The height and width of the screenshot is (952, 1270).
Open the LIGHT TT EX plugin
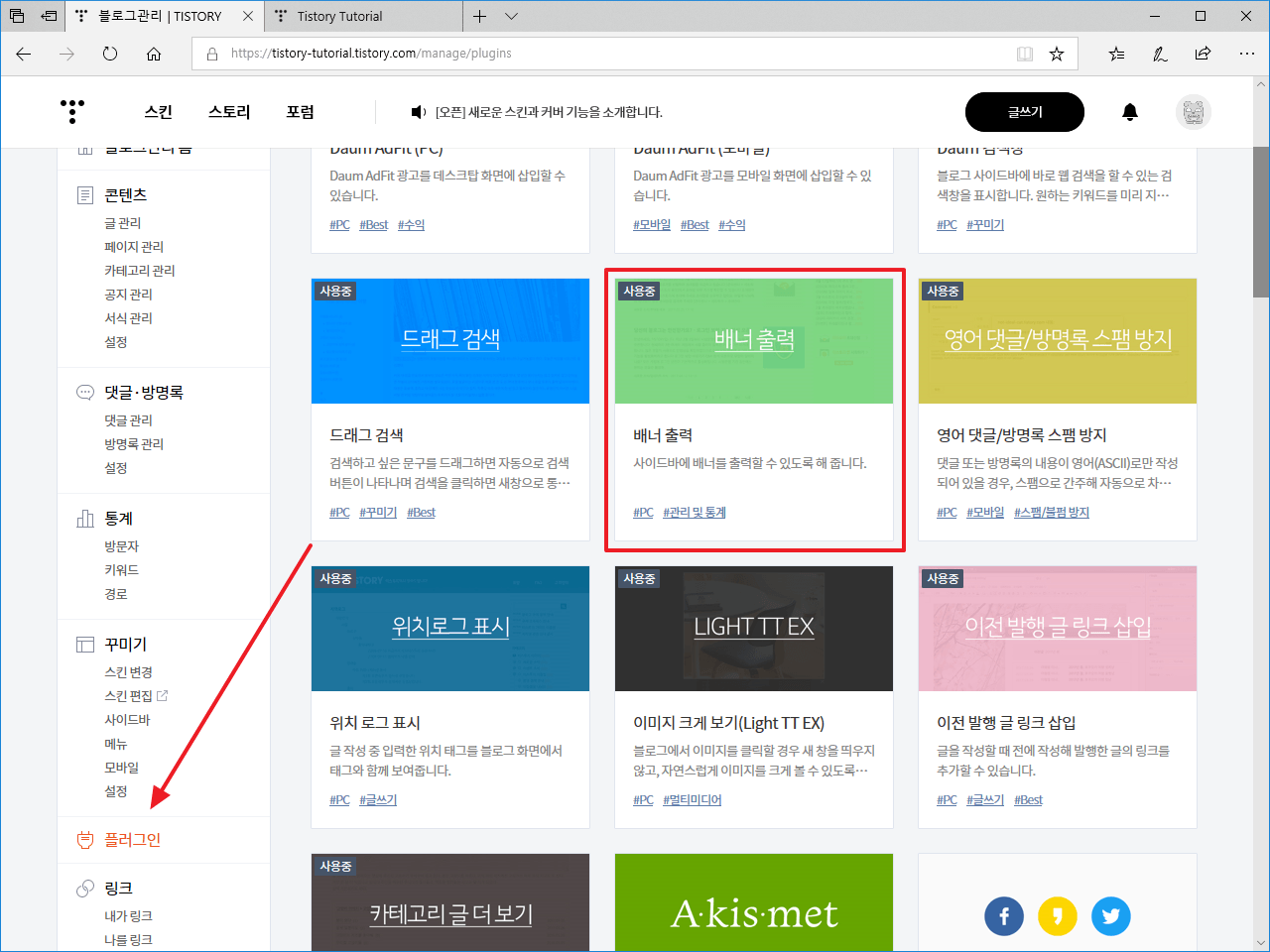click(754, 697)
